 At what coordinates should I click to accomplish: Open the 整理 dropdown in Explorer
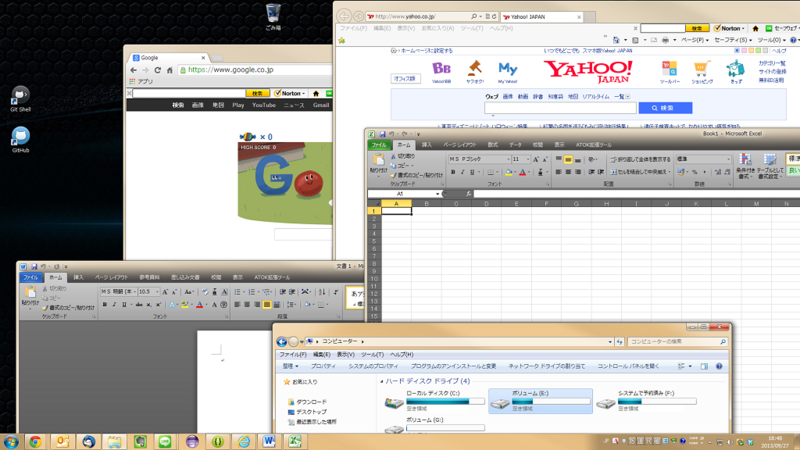(x=290, y=366)
